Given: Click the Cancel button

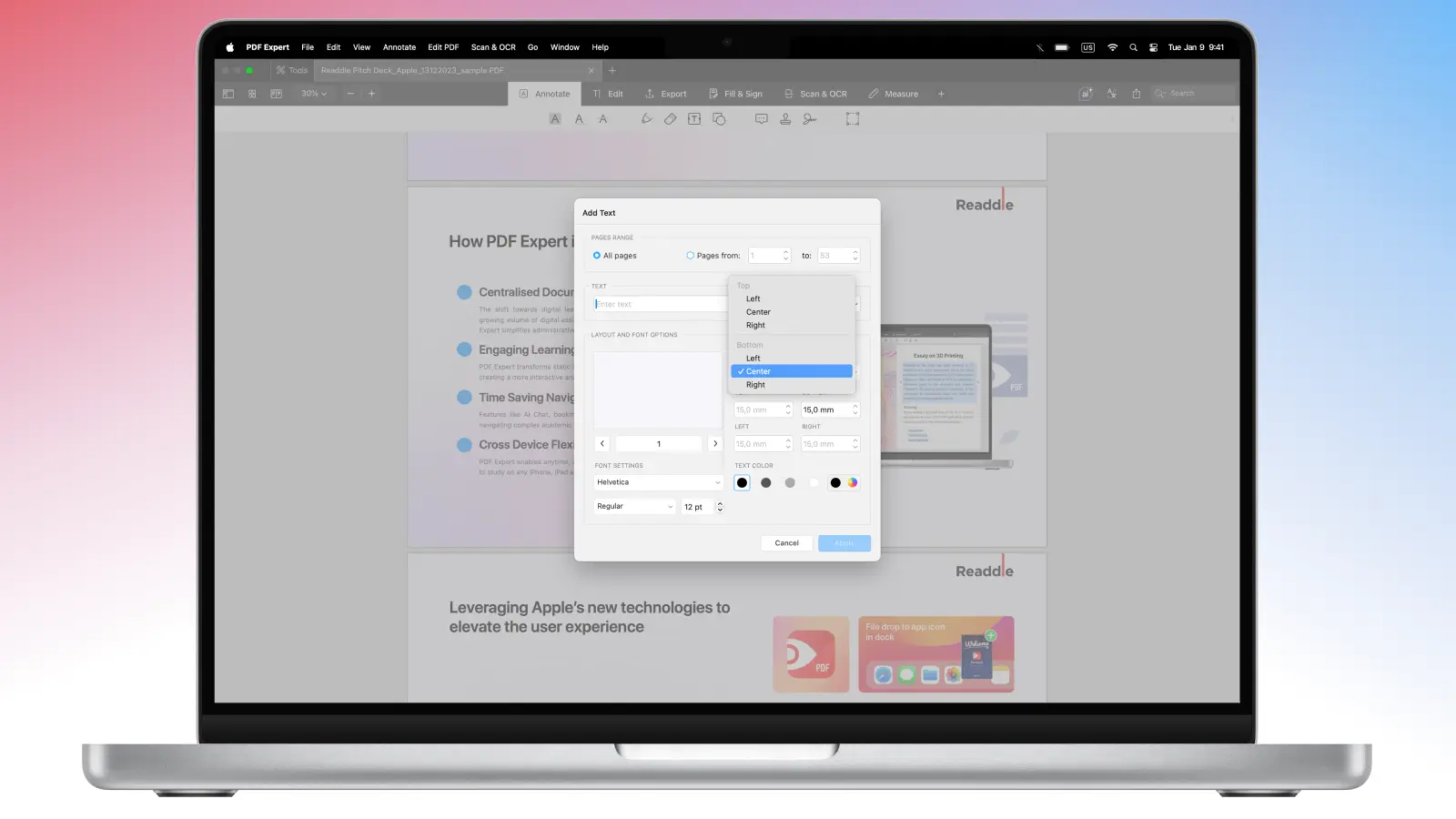Looking at the screenshot, I should tap(786, 543).
